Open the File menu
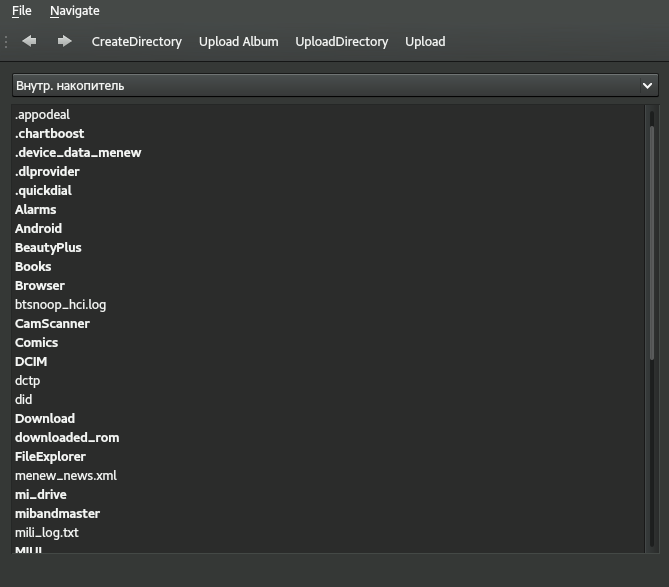669x587 pixels. pyautogui.click(x=21, y=11)
